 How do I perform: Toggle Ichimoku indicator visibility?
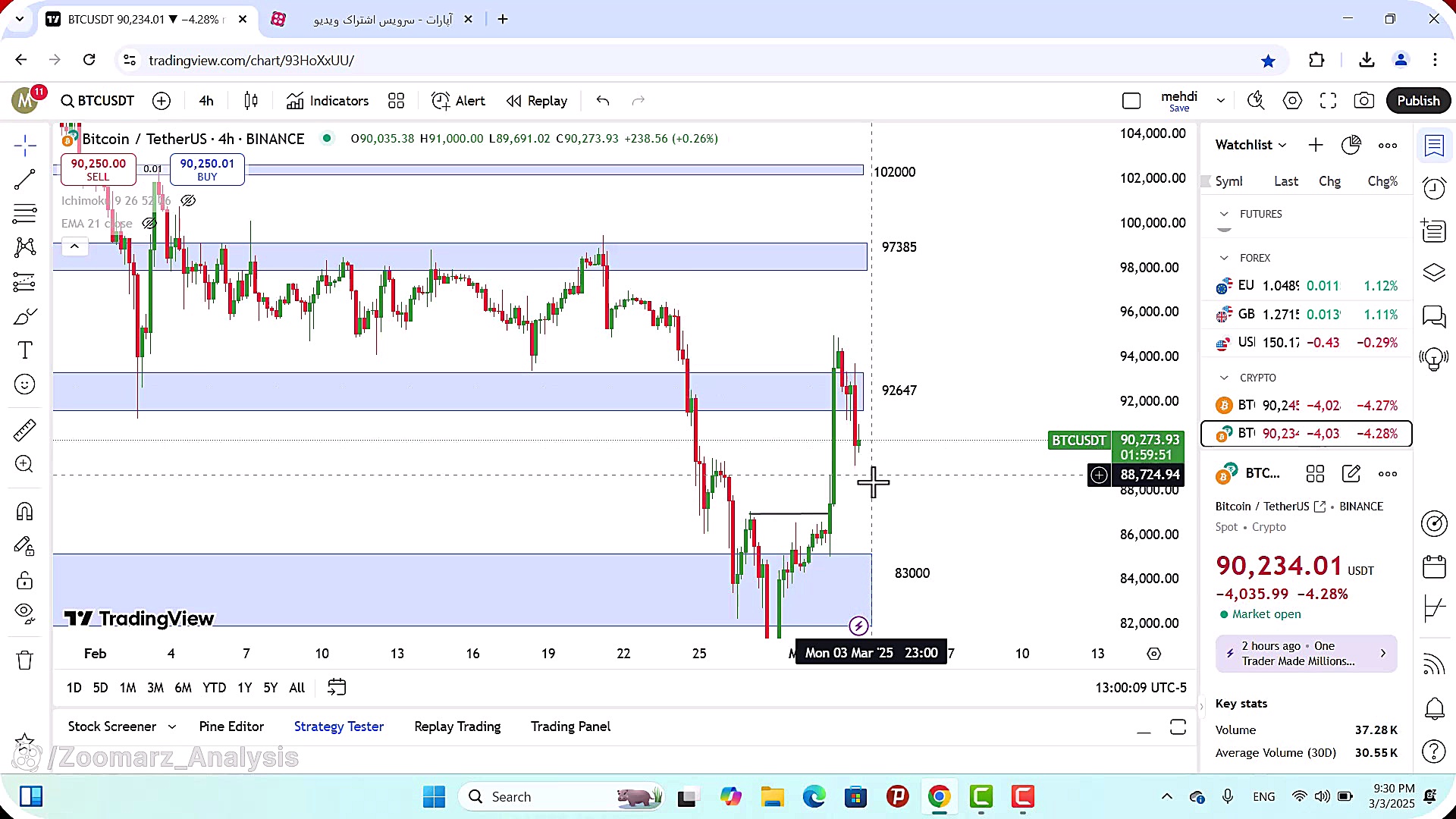[188, 201]
